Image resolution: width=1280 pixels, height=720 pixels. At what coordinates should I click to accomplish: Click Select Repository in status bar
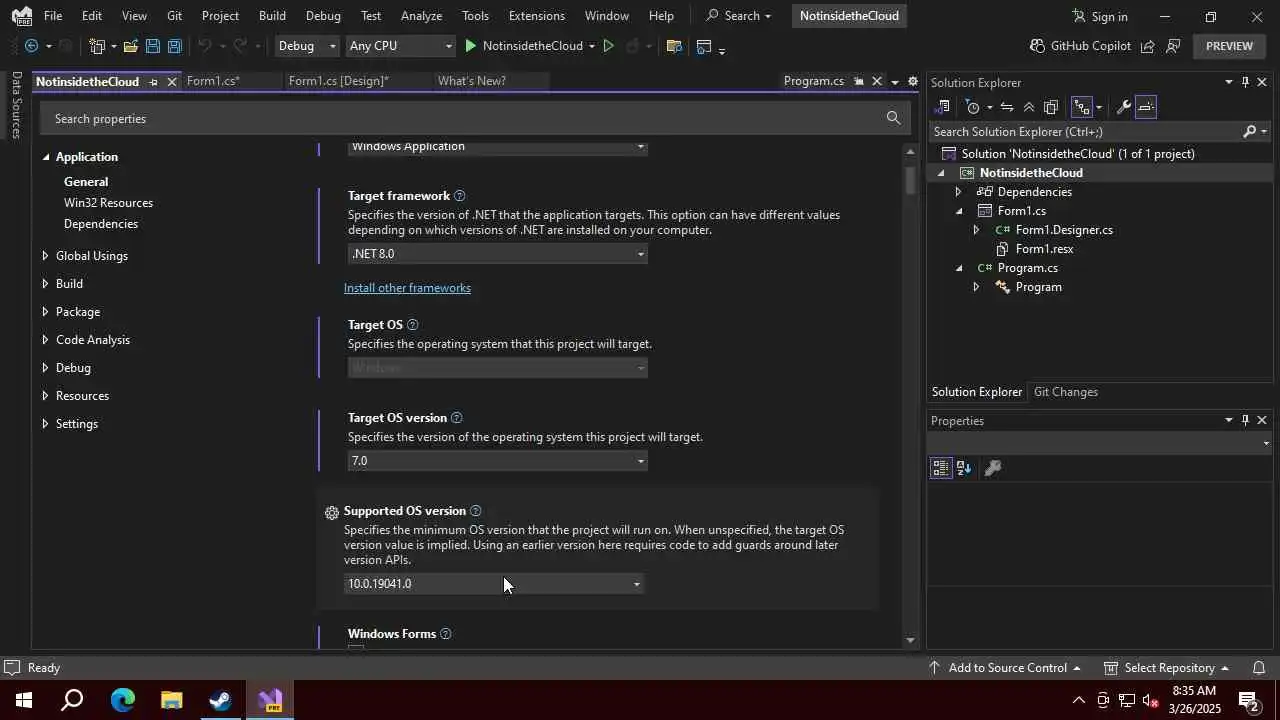click(x=1166, y=668)
